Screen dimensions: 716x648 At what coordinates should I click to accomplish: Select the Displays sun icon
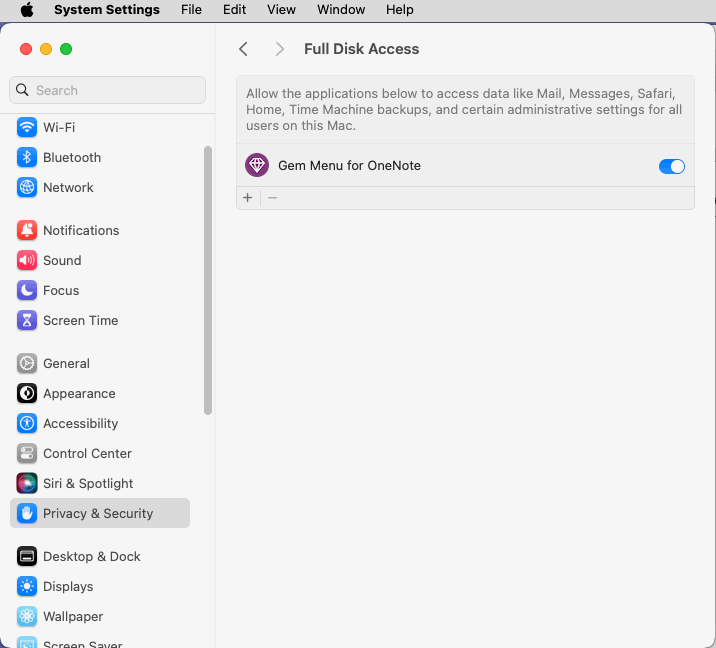27,586
